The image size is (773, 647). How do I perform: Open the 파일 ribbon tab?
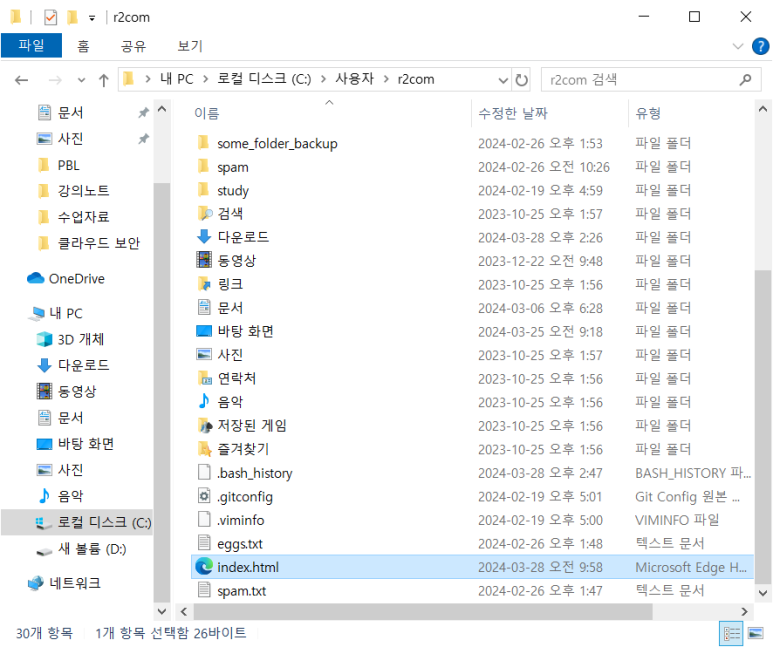coord(32,45)
